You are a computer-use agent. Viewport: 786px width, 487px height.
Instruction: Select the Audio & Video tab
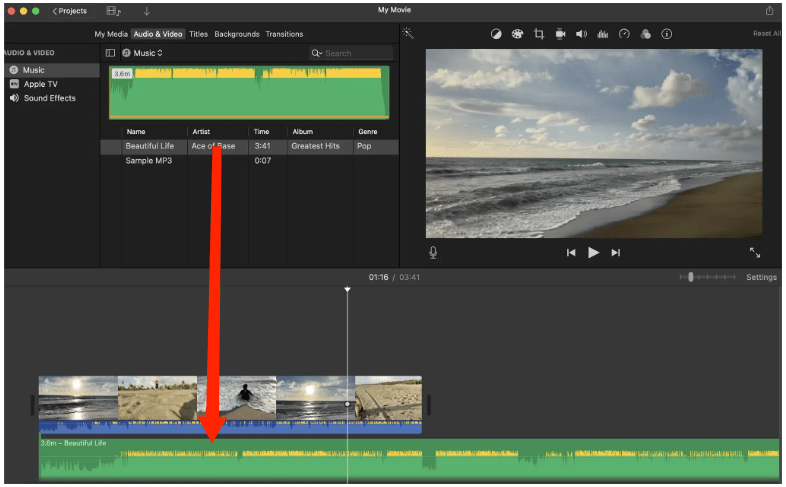(158, 34)
